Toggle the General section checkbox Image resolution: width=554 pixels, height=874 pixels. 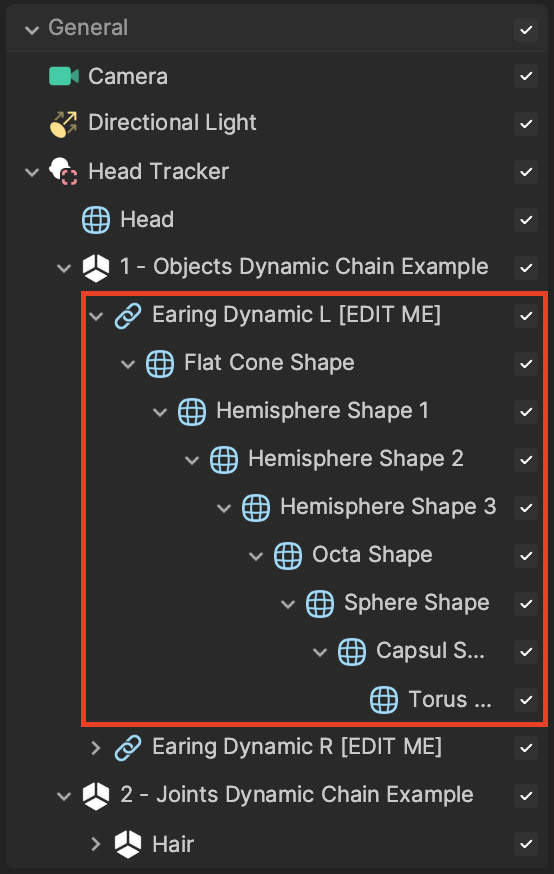(526, 30)
